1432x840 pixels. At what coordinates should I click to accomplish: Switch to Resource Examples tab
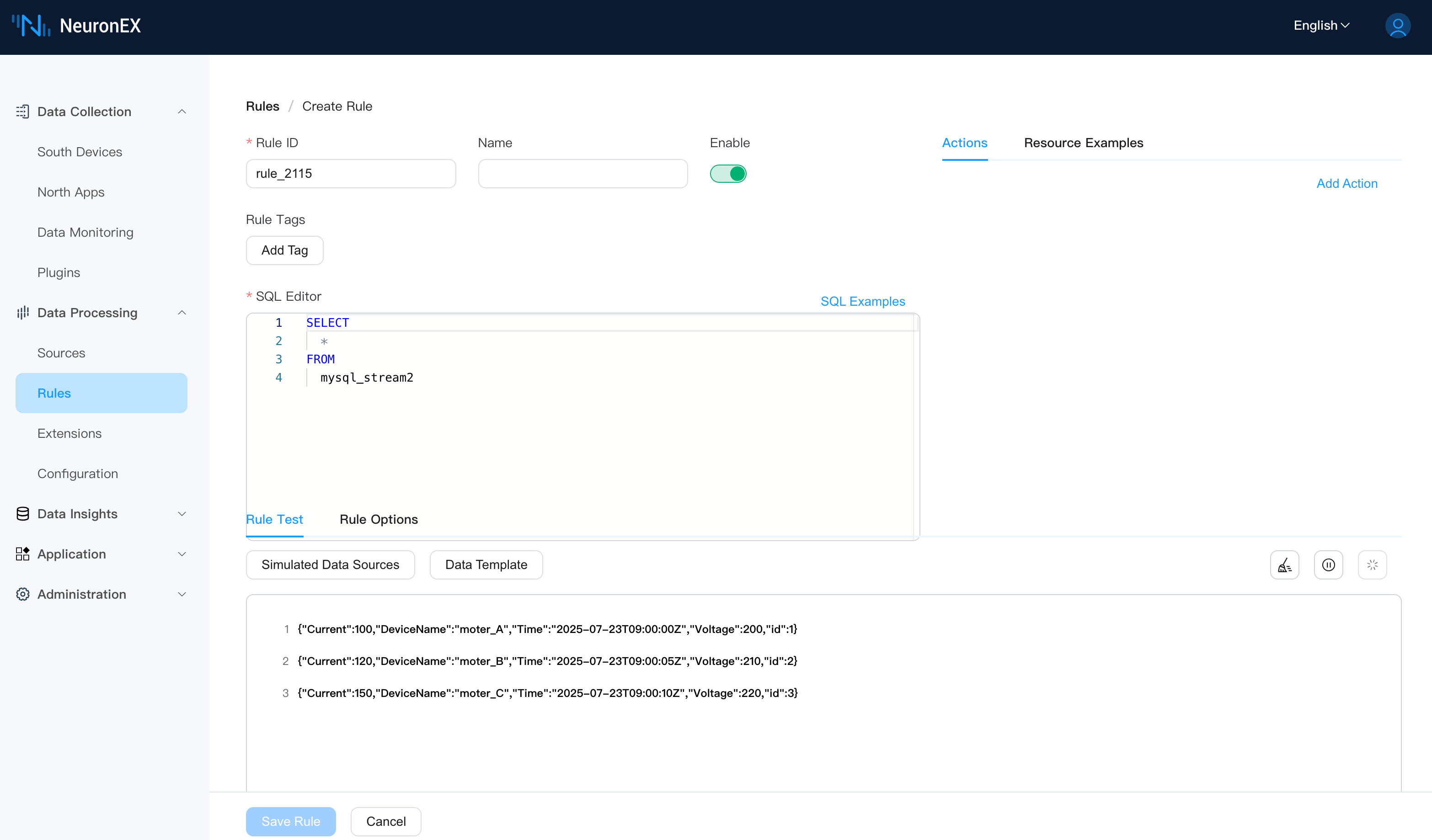click(1083, 143)
